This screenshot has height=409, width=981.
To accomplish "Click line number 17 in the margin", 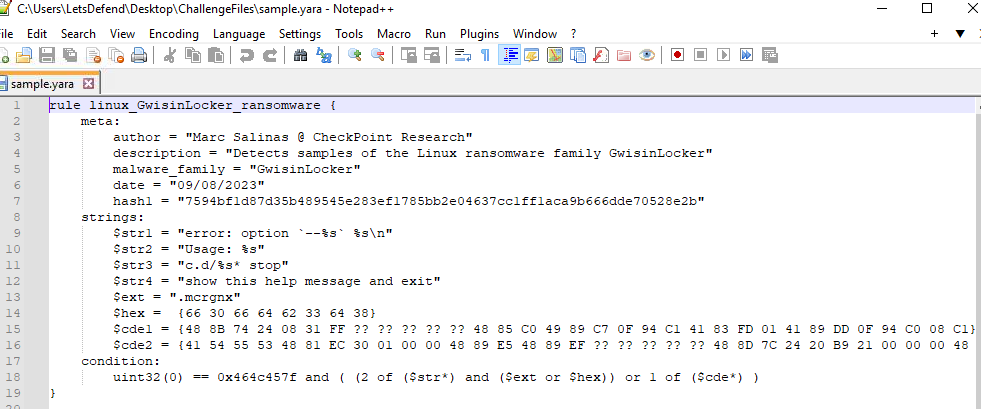I will pyautogui.click(x=16, y=361).
